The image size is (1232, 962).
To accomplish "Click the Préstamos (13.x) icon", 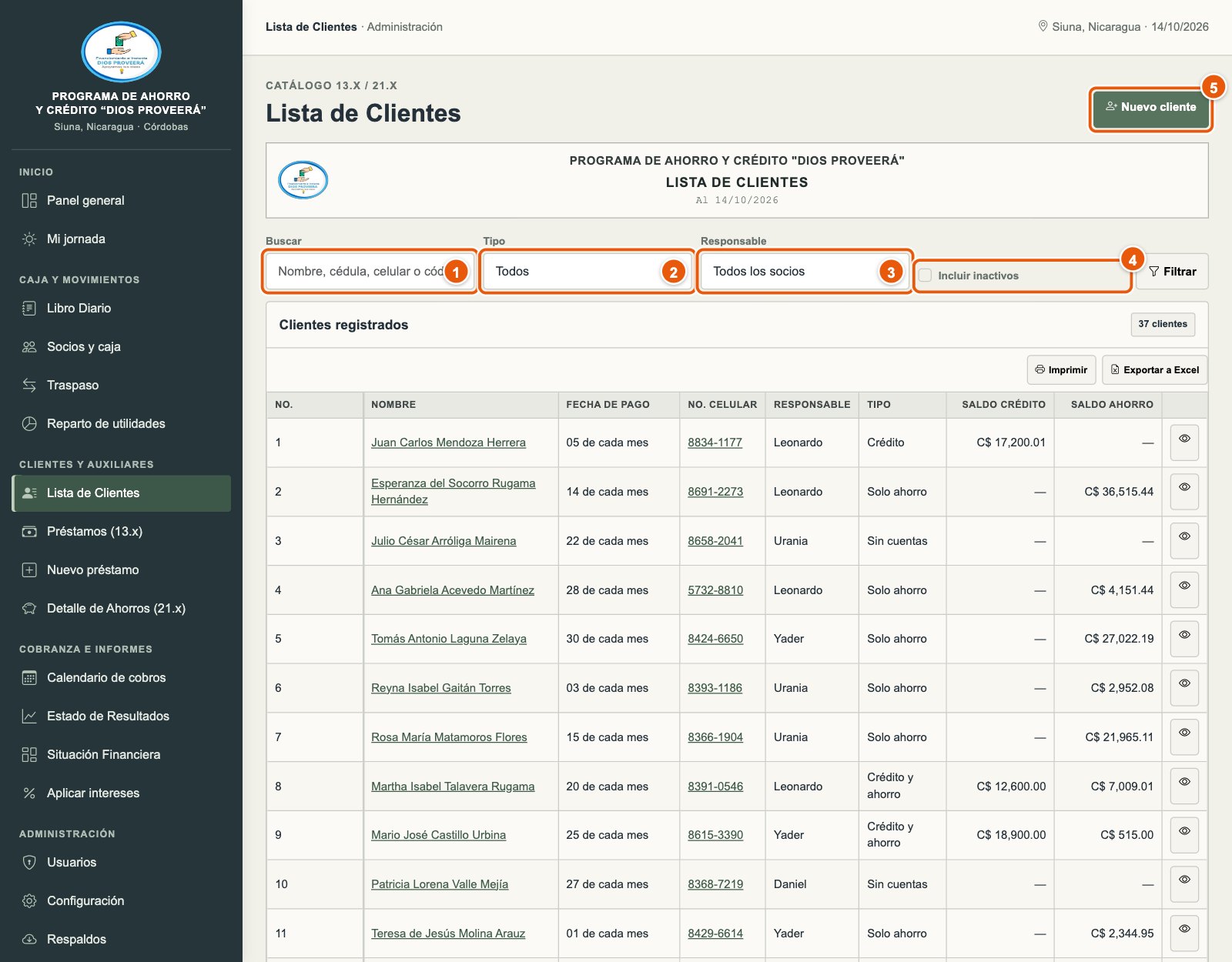I will click(x=29, y=532).
